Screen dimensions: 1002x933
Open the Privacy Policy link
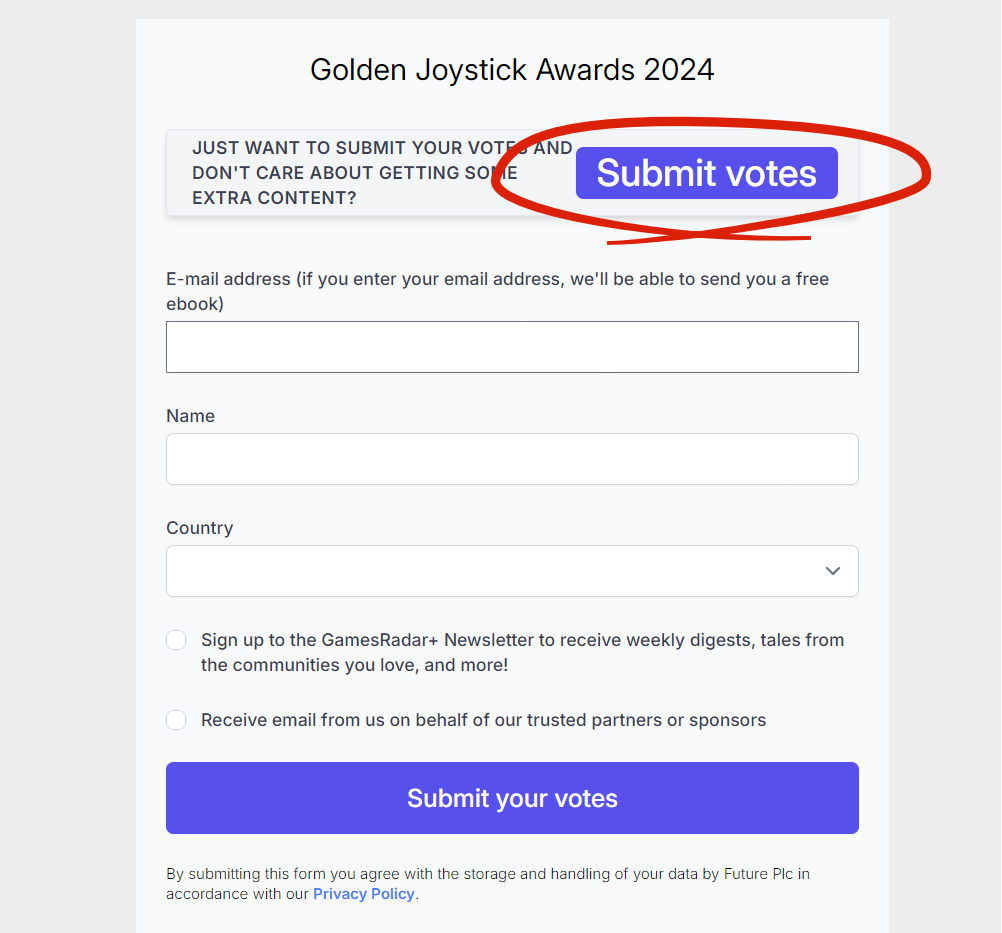pyautogui.click(x=364, y=893)
